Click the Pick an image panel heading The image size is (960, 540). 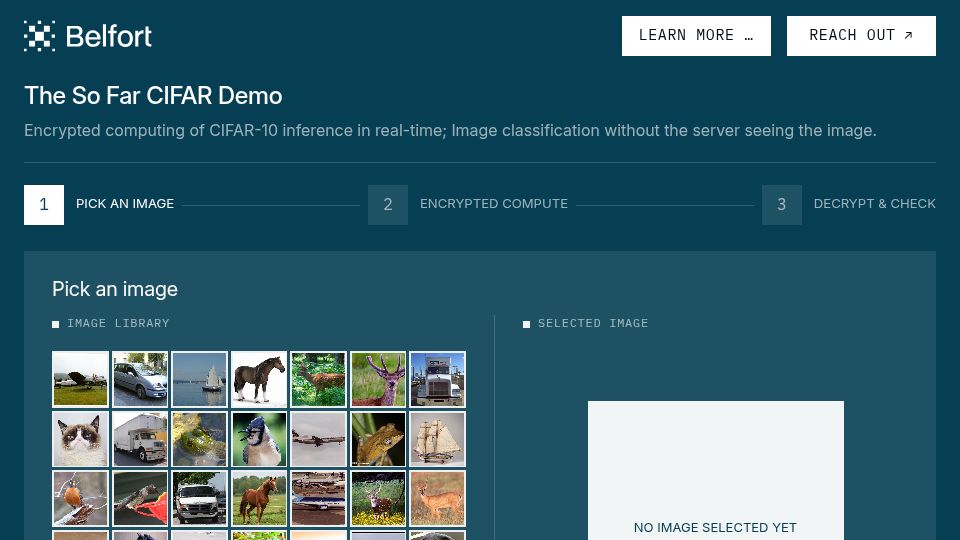coord(114,289)
